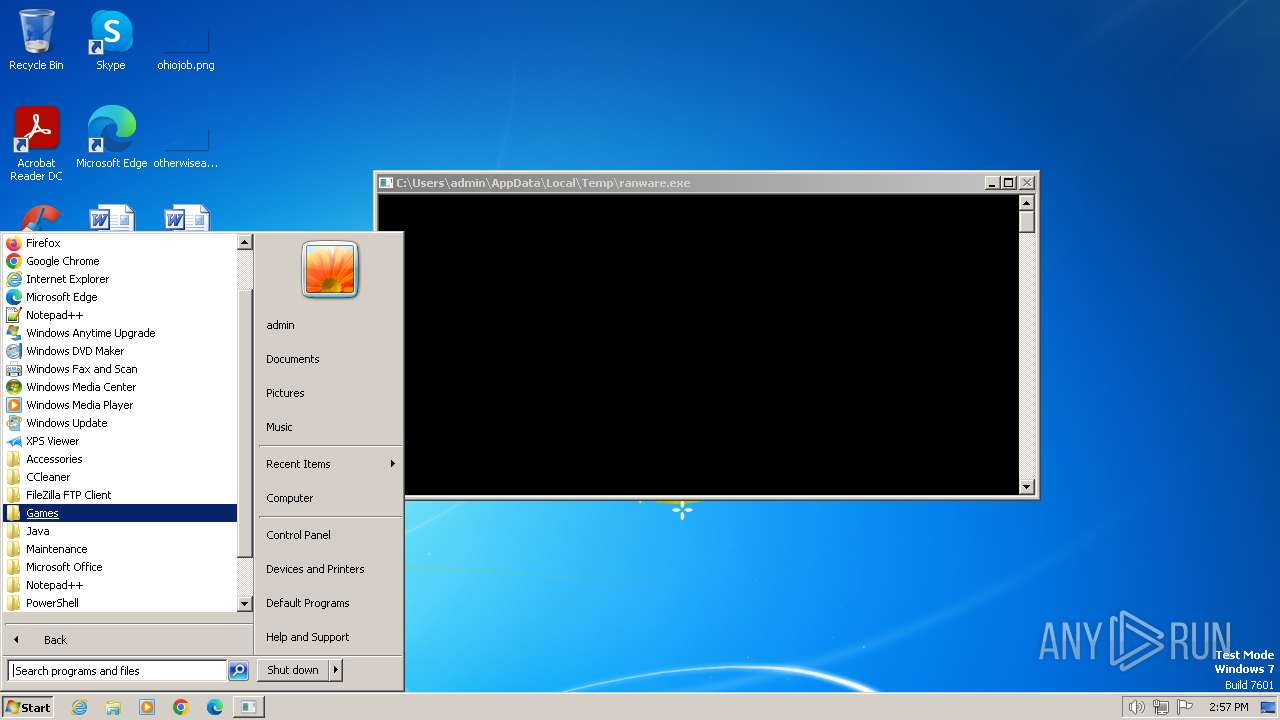1280x720 pixels.
Task: Expand the Maintenance folder
Action: click(x=120, y=549)
